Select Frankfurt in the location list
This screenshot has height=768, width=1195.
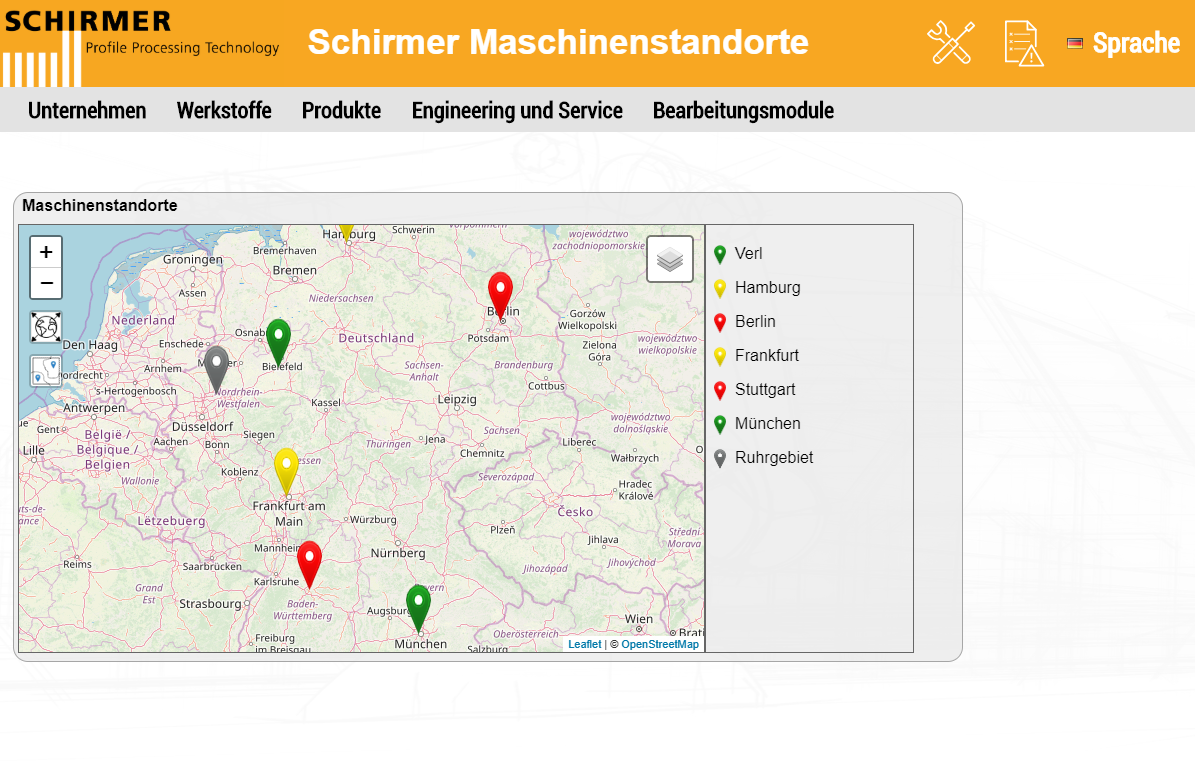pyautogui.click(x=767, y=356)
